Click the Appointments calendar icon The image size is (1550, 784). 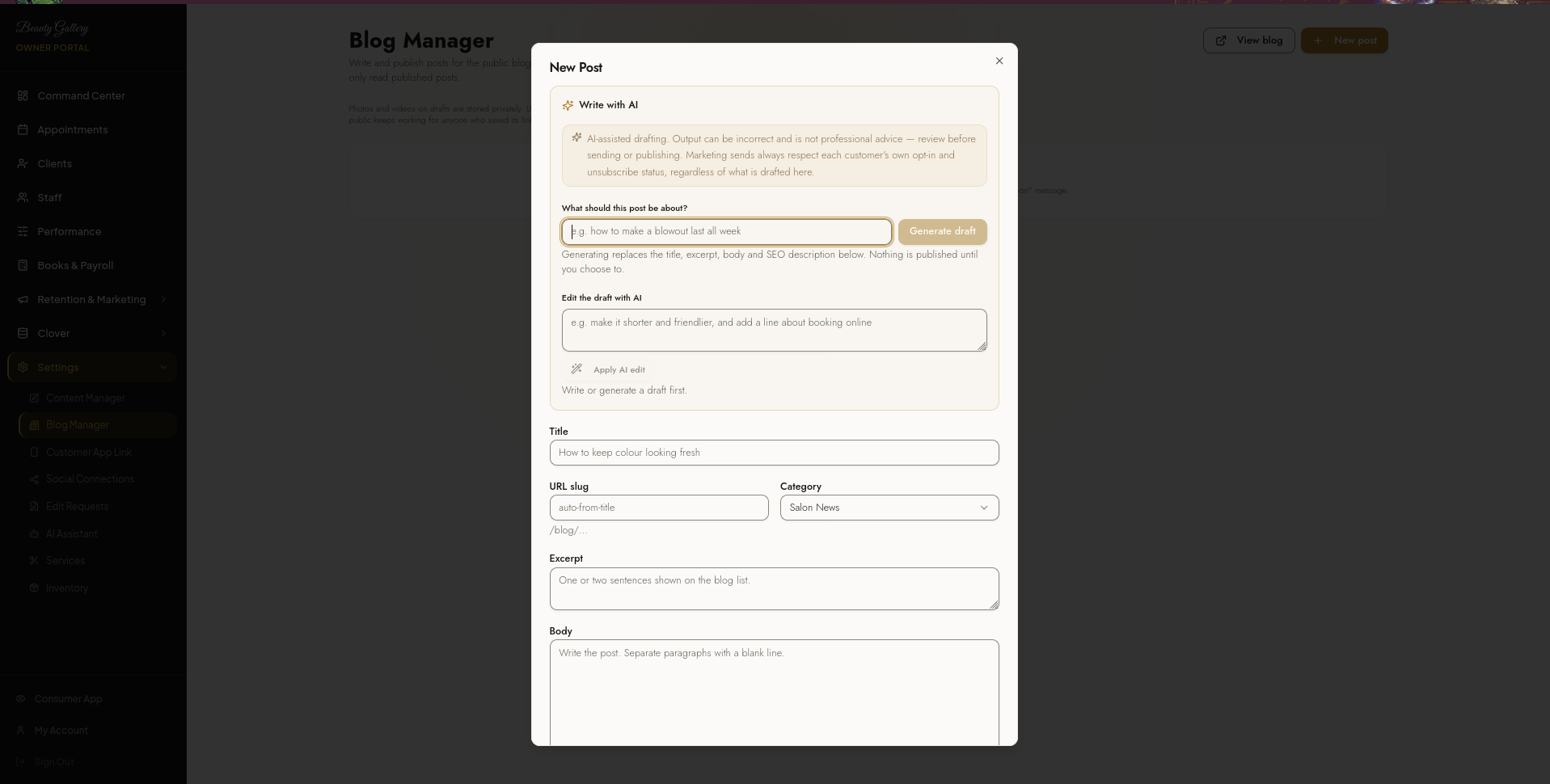[23, 129]
